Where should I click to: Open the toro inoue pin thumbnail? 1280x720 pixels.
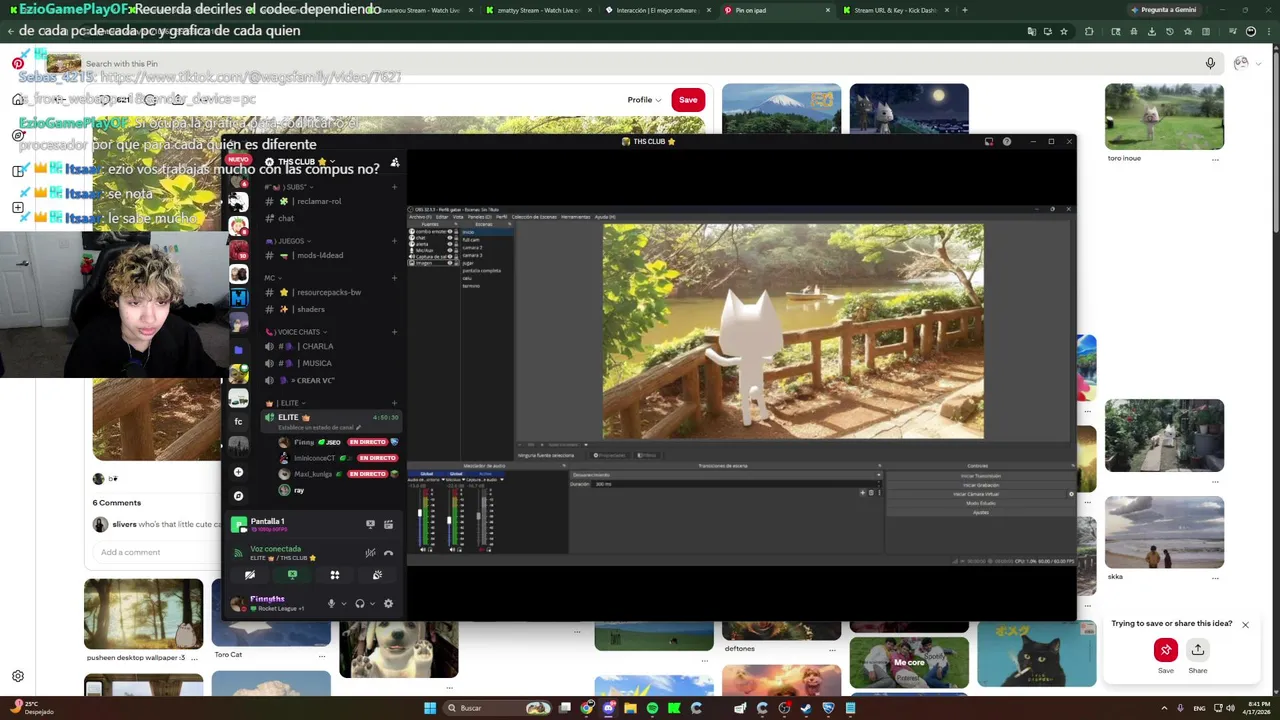(1164, 117)
